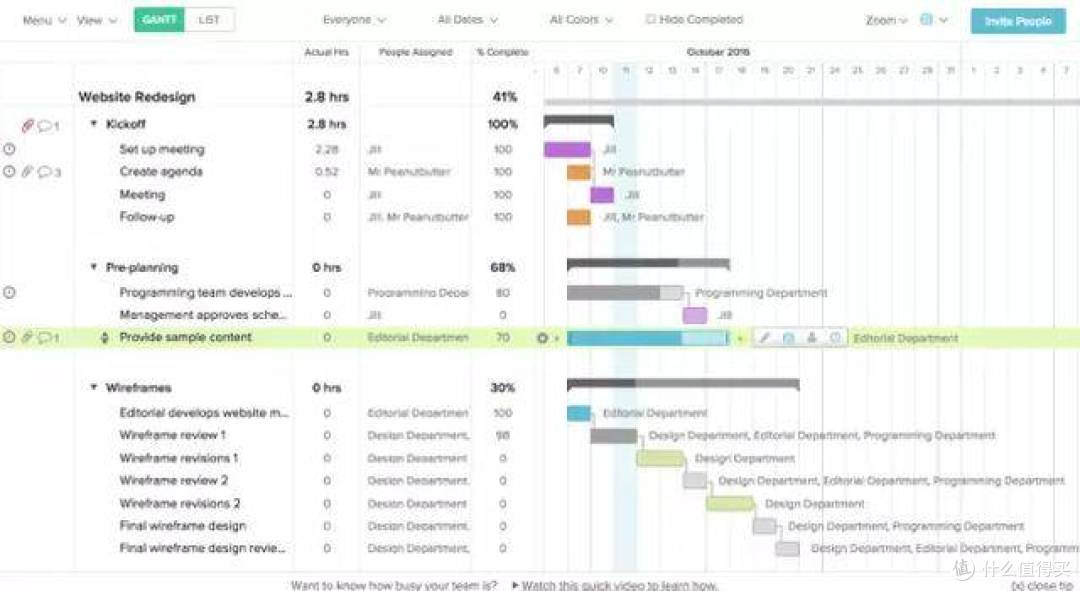Click the blue Provide sample content progress bar
The width and height of the screenshot is (1080, 591).
coord(647,338)
